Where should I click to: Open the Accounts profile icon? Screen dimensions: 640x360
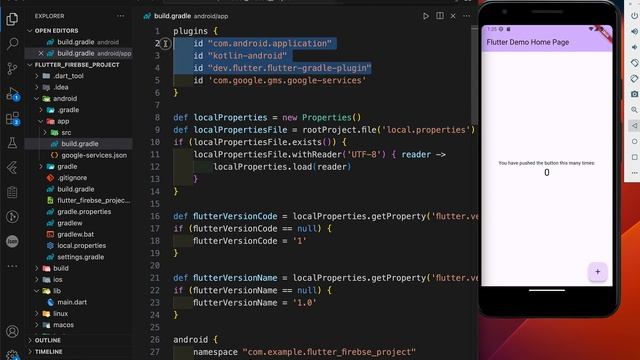pos(12,331)
